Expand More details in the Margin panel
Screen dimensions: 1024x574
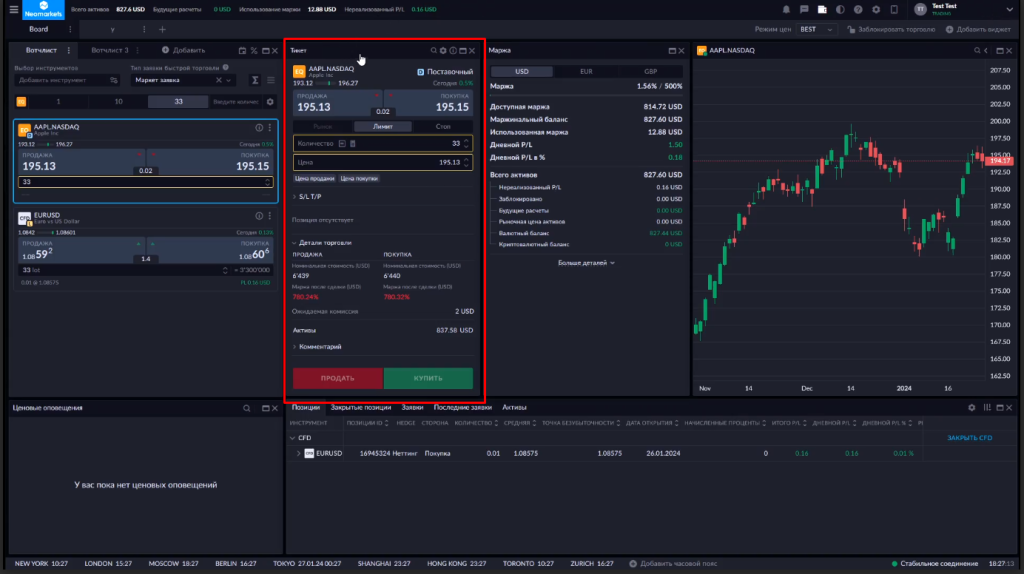pyautogui.click(x=586, y=263)
